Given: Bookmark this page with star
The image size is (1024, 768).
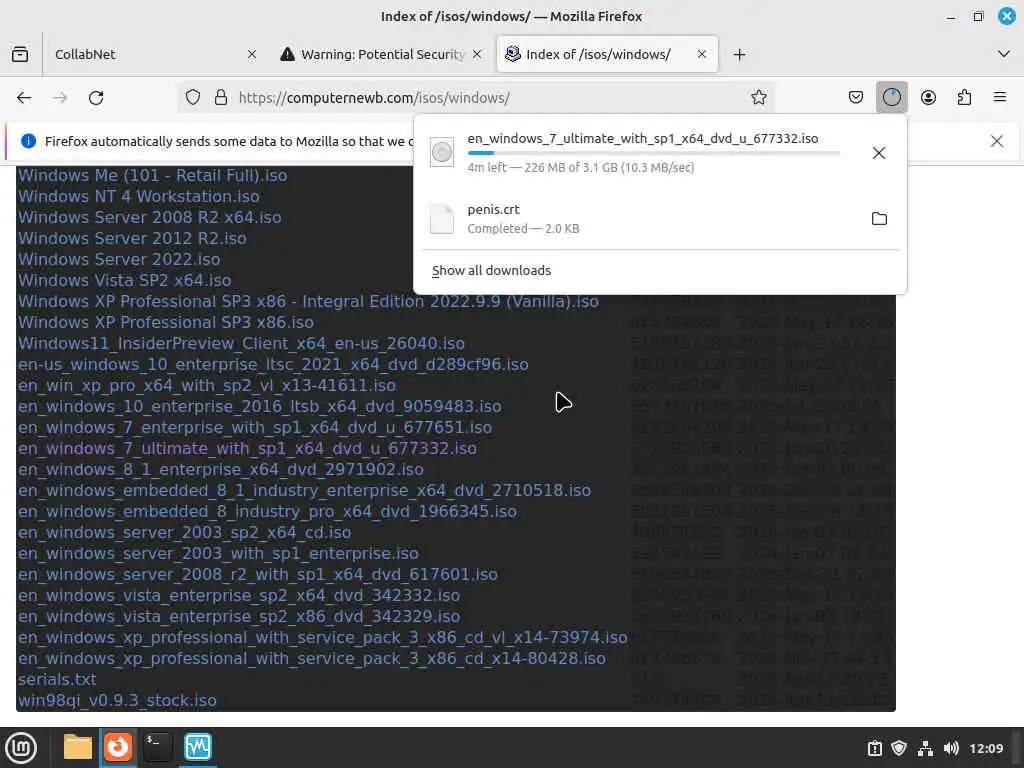Looking at the screenshot, I should [758, 98].
